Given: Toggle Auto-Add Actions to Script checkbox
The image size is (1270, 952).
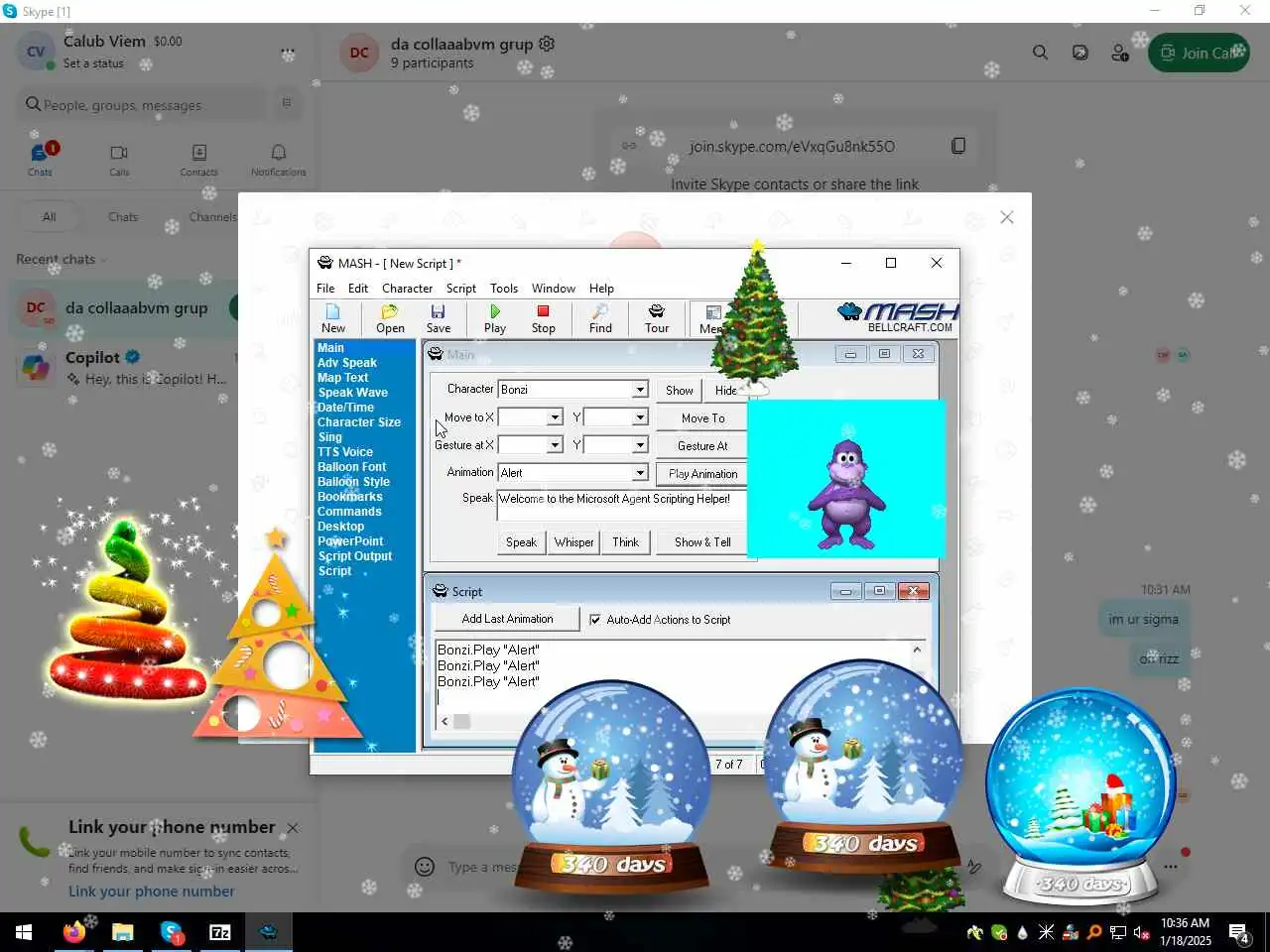Looking at the screenshot, I should click(x=594, y=620).
